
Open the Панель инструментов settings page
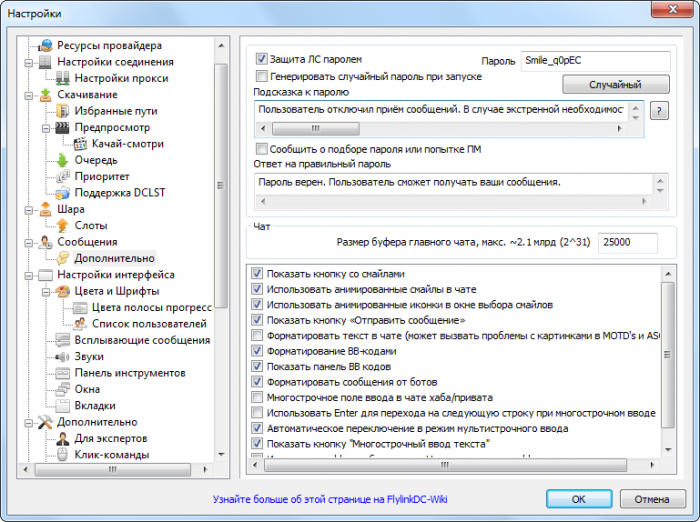129,373
